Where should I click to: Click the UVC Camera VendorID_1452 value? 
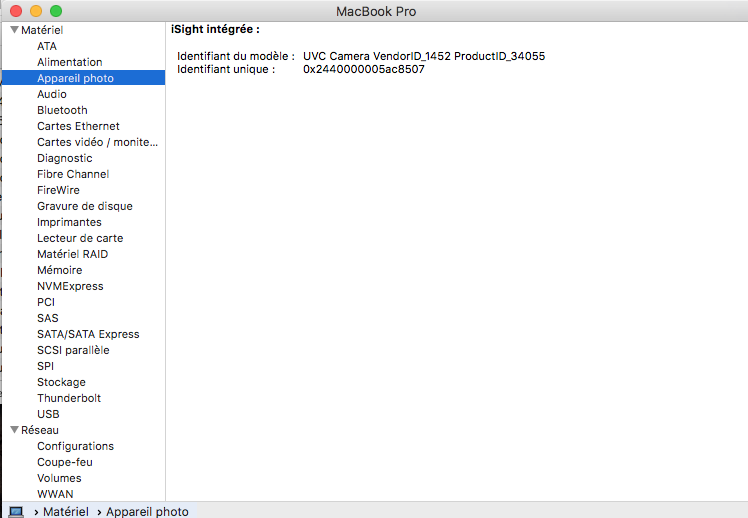(x=424, y=56)
